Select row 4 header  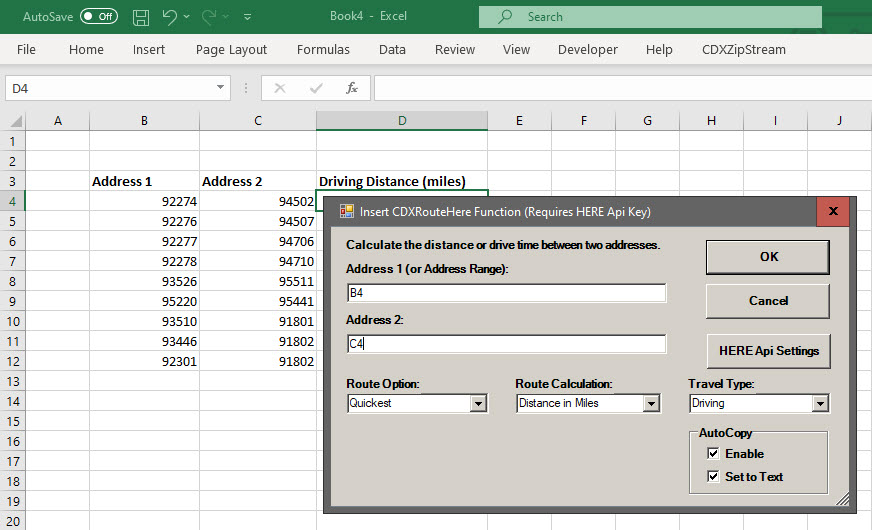click(x=12, y=201)
